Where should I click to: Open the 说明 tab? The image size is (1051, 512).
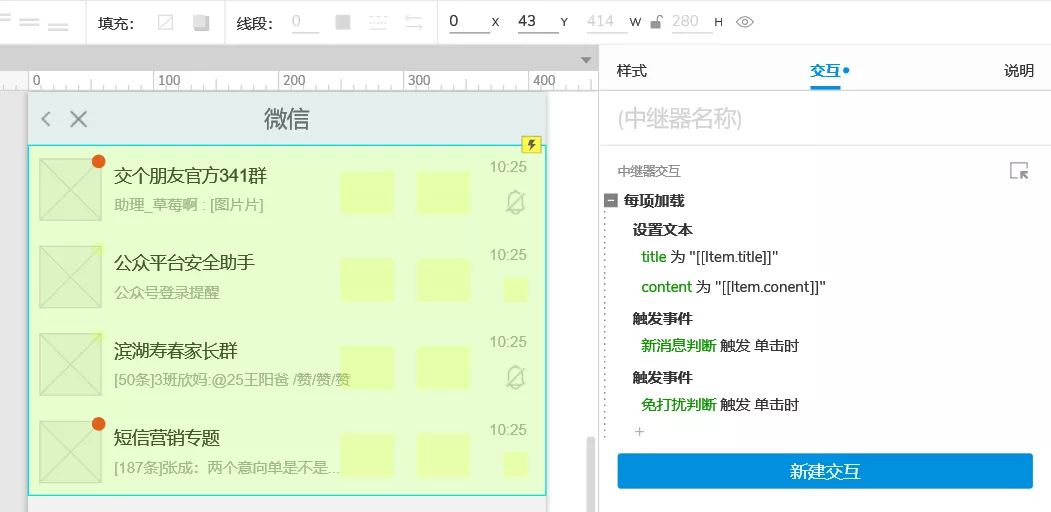click(x=1019, y=70)
